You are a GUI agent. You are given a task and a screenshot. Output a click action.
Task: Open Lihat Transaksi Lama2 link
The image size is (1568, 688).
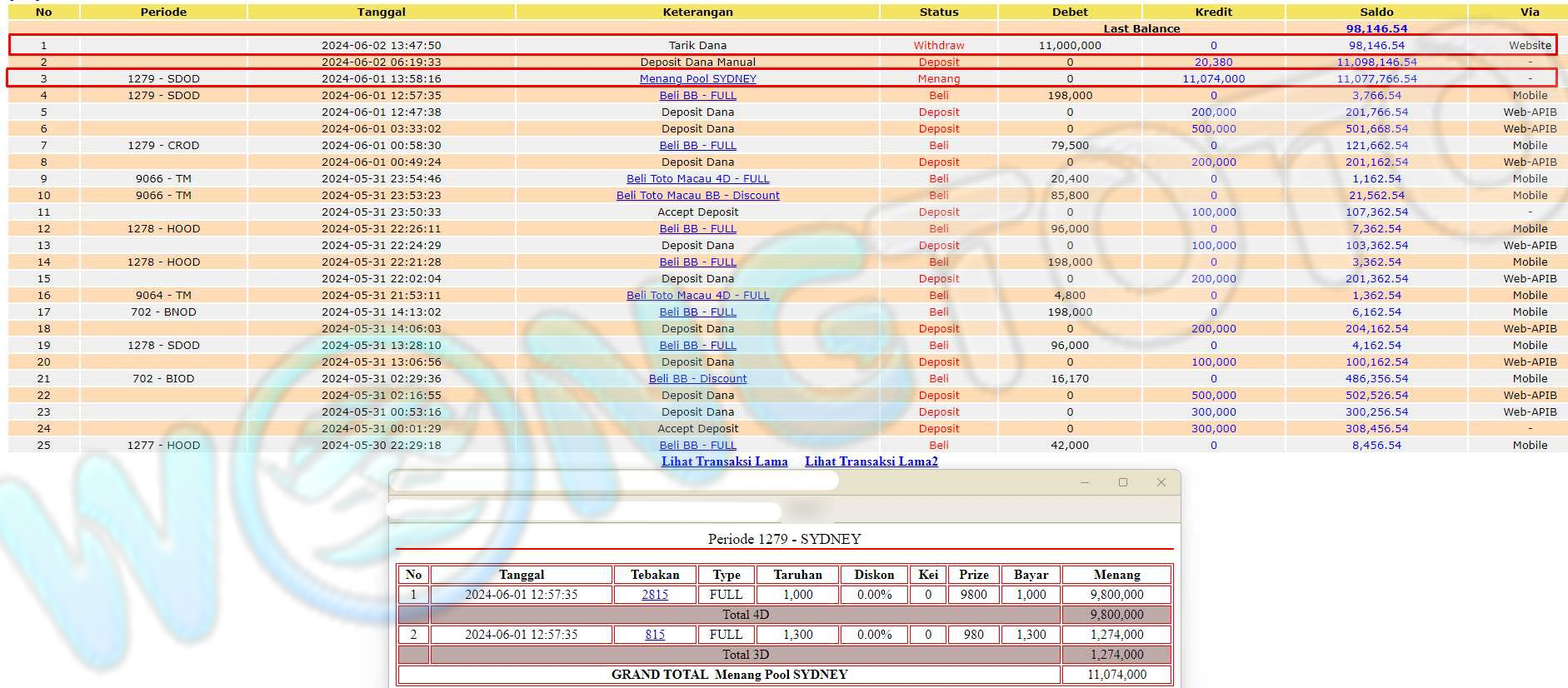(871, 461)
